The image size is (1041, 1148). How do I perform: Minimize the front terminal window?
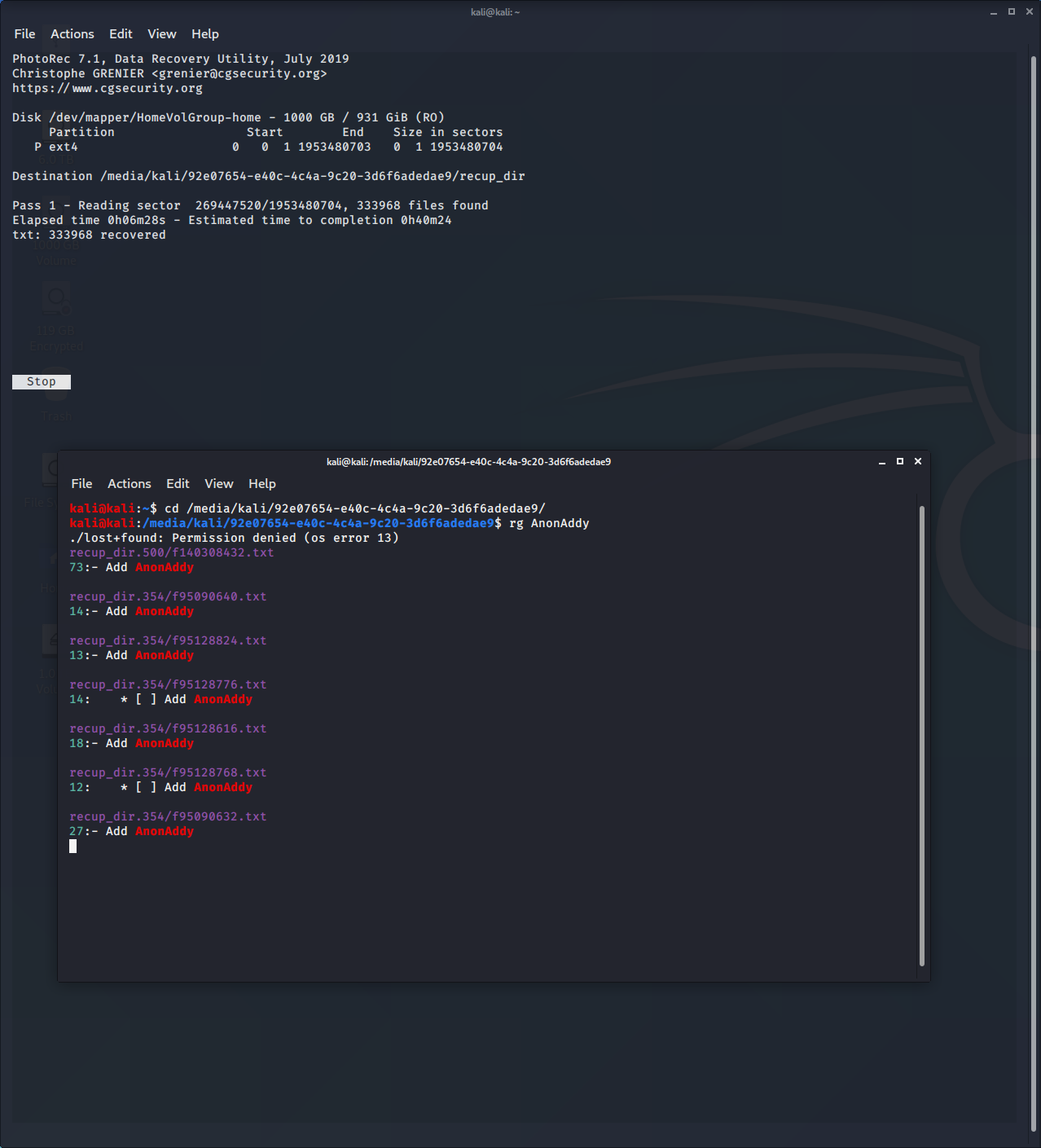tap(882, 462)
